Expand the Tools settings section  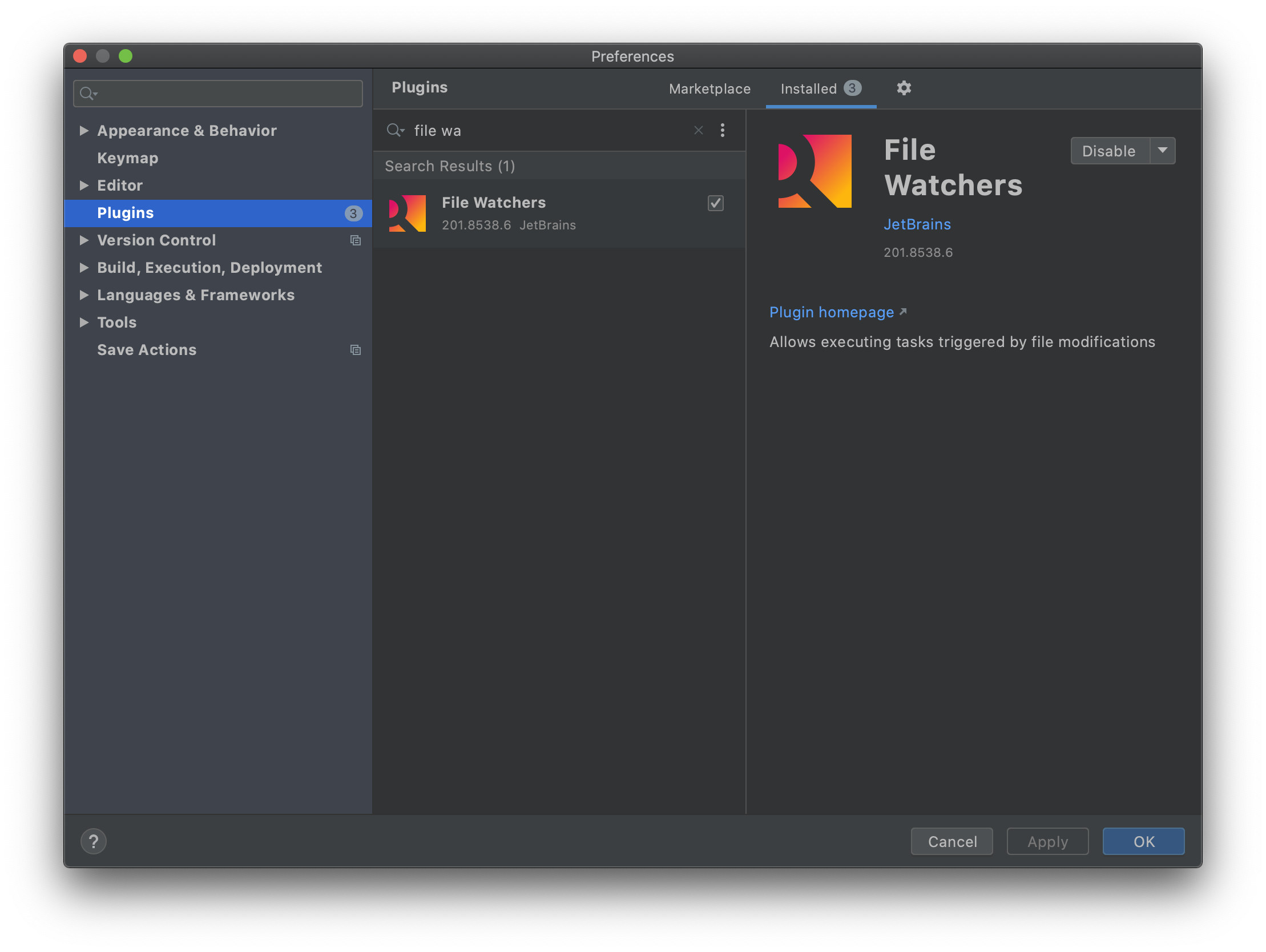click(x=84, y=322)
